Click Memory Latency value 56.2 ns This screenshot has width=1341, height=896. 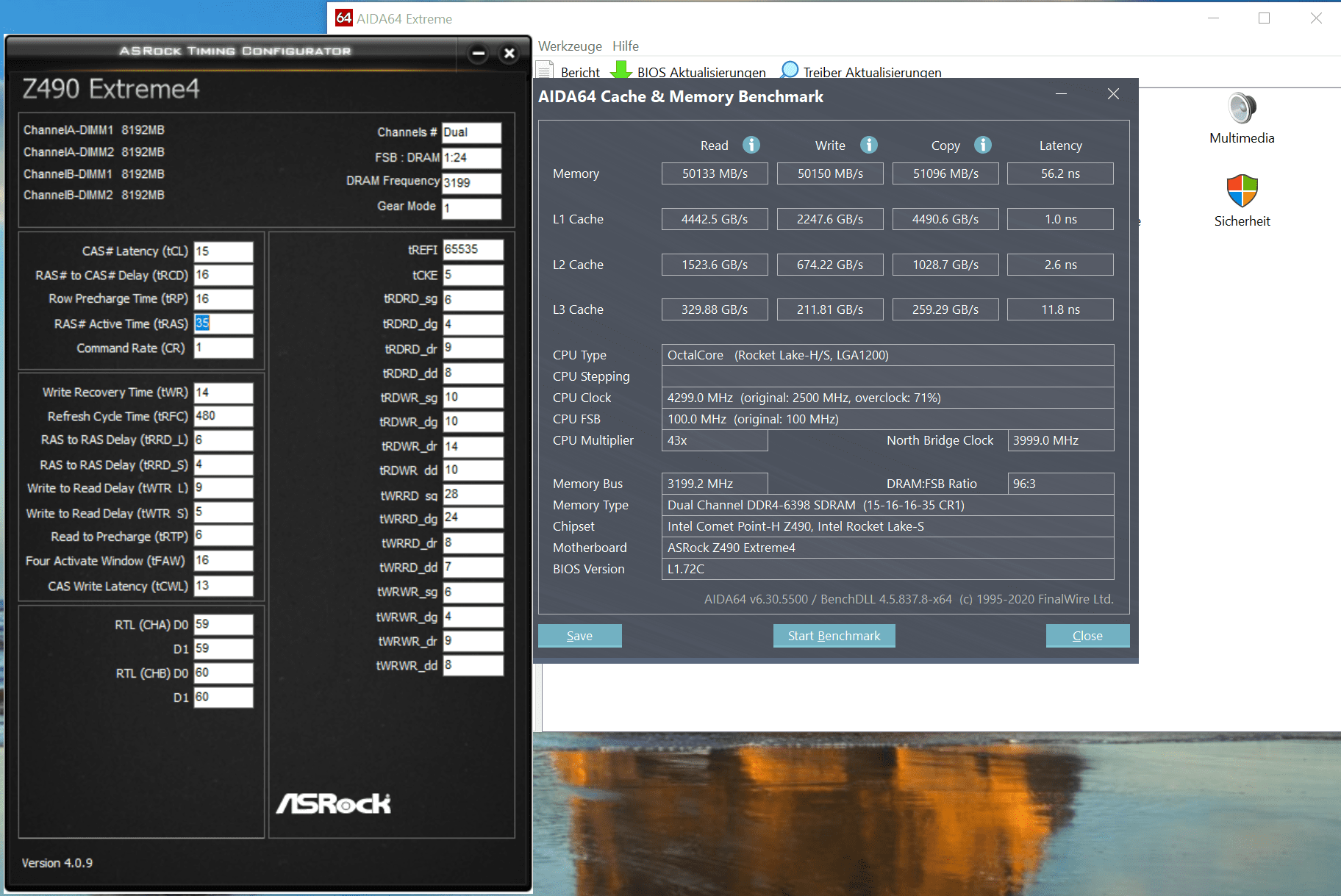tap(1060, 173)
